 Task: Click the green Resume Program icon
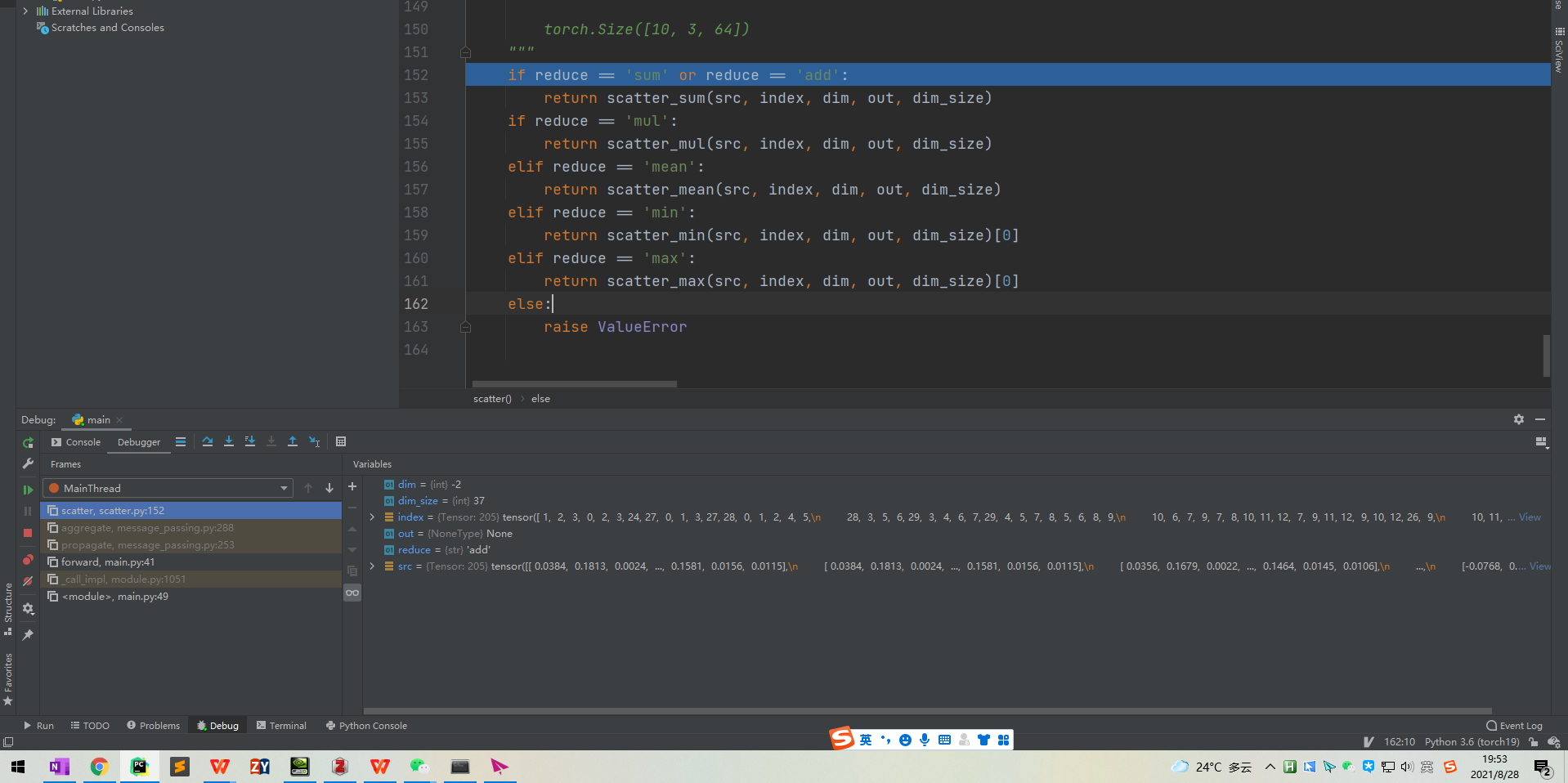[x=28, y=490]
